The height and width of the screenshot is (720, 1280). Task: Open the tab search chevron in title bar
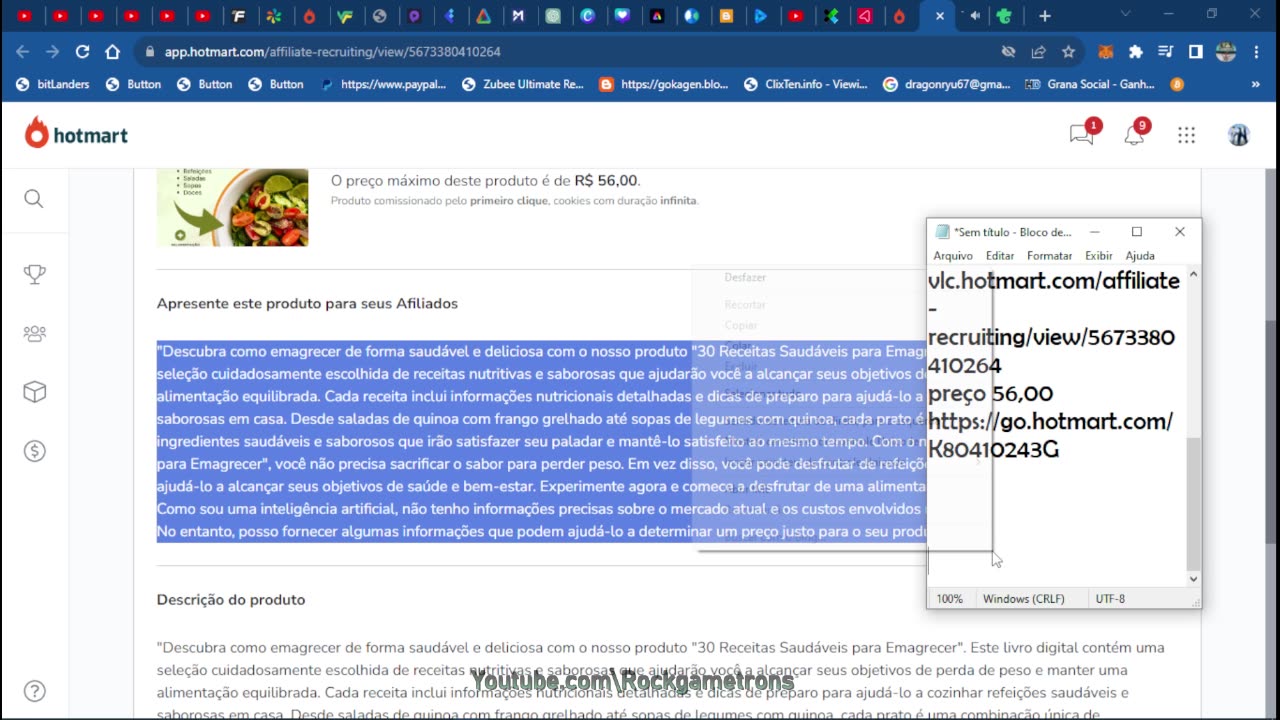[1127, 15]
